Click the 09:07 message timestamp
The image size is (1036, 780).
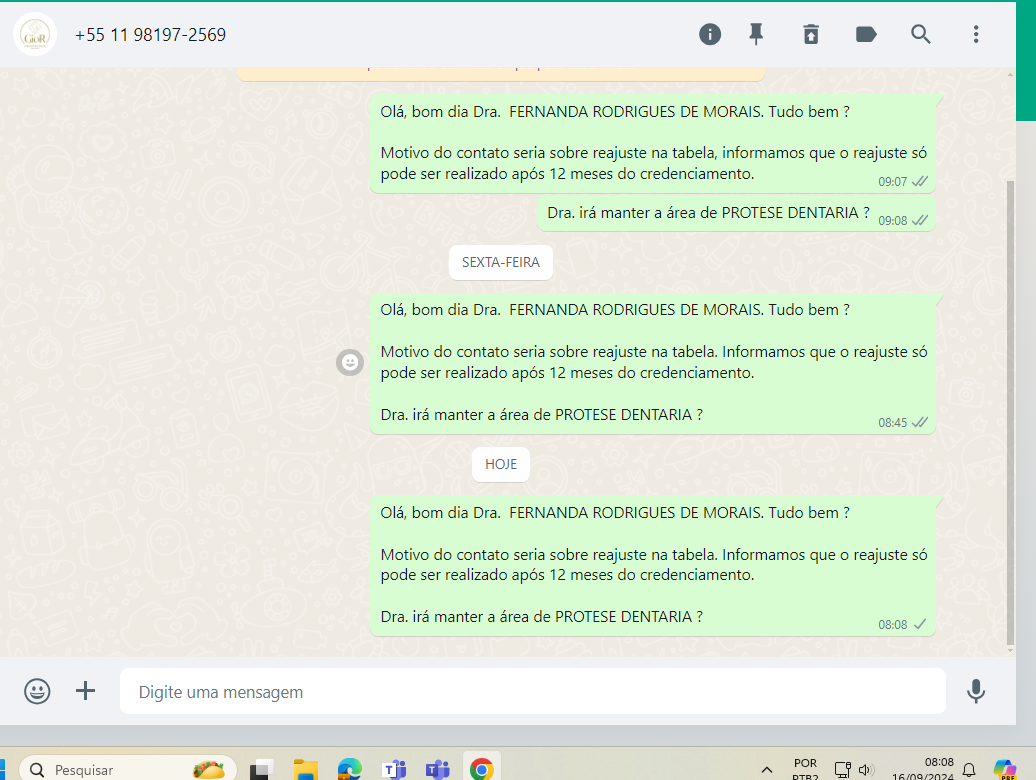[x=892, y=182]
